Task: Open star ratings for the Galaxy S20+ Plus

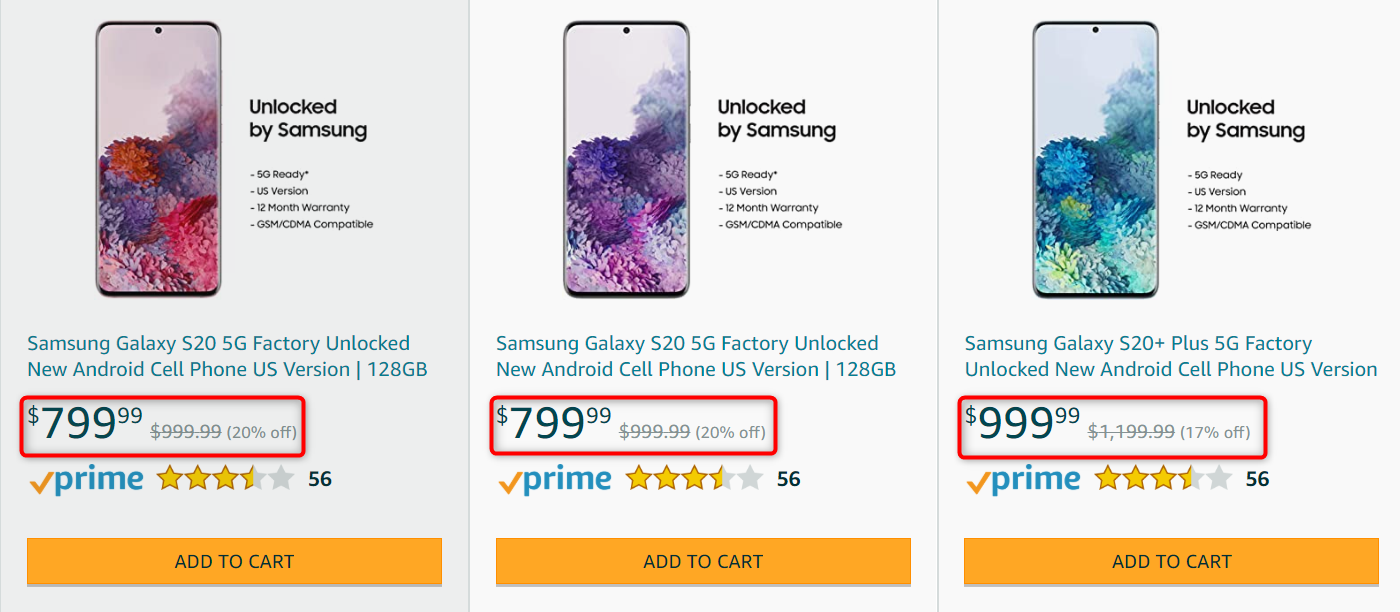Action: 1163,478
